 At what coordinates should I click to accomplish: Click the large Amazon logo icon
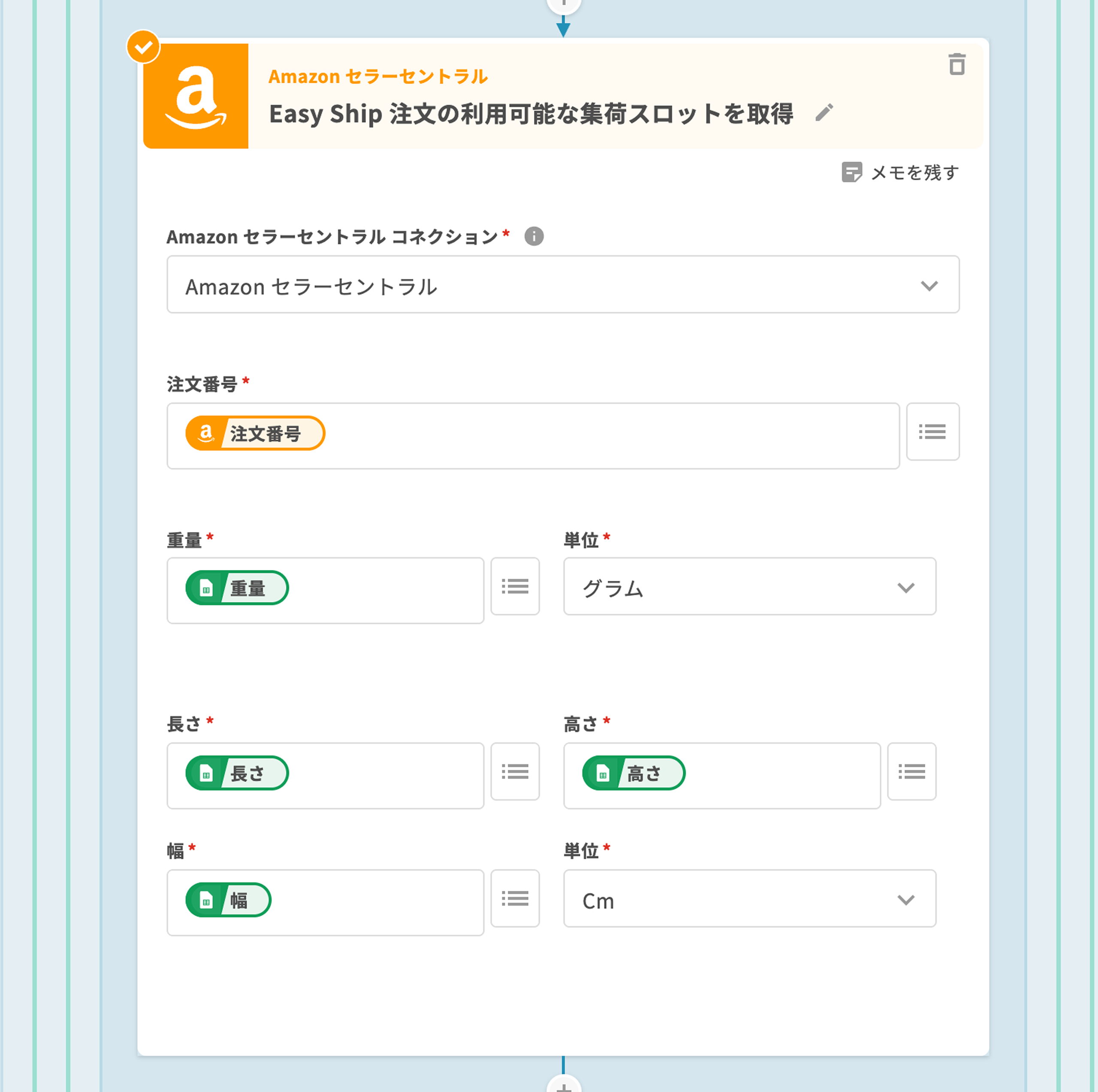196,96
